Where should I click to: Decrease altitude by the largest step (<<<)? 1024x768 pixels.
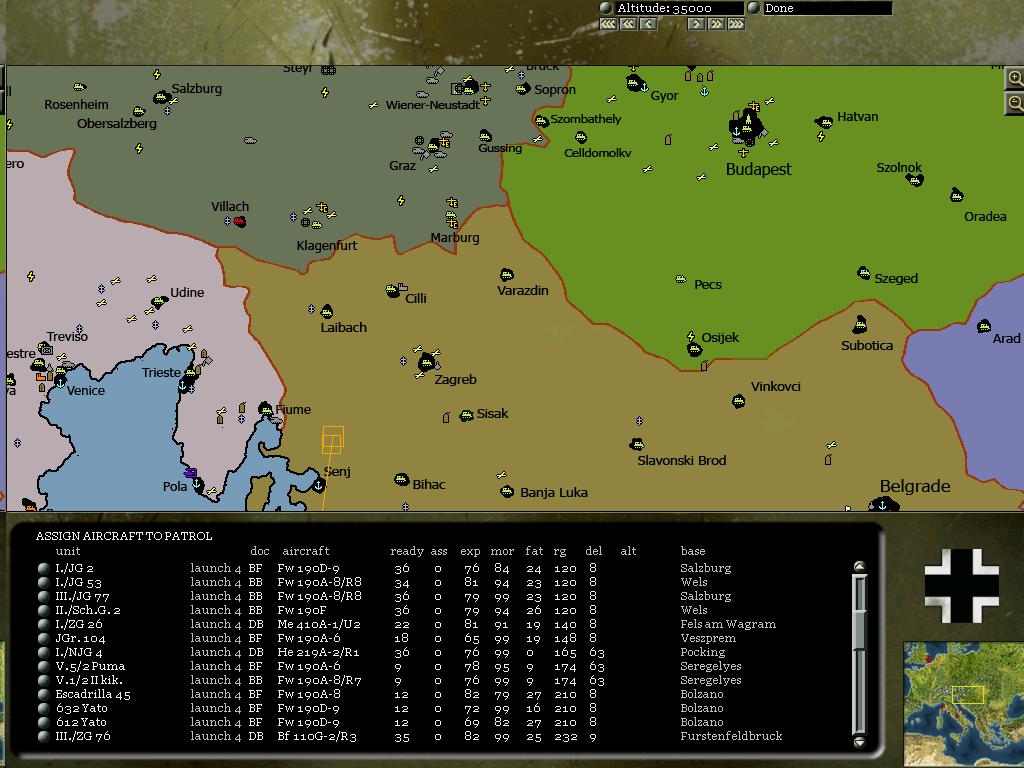point(609,24)
